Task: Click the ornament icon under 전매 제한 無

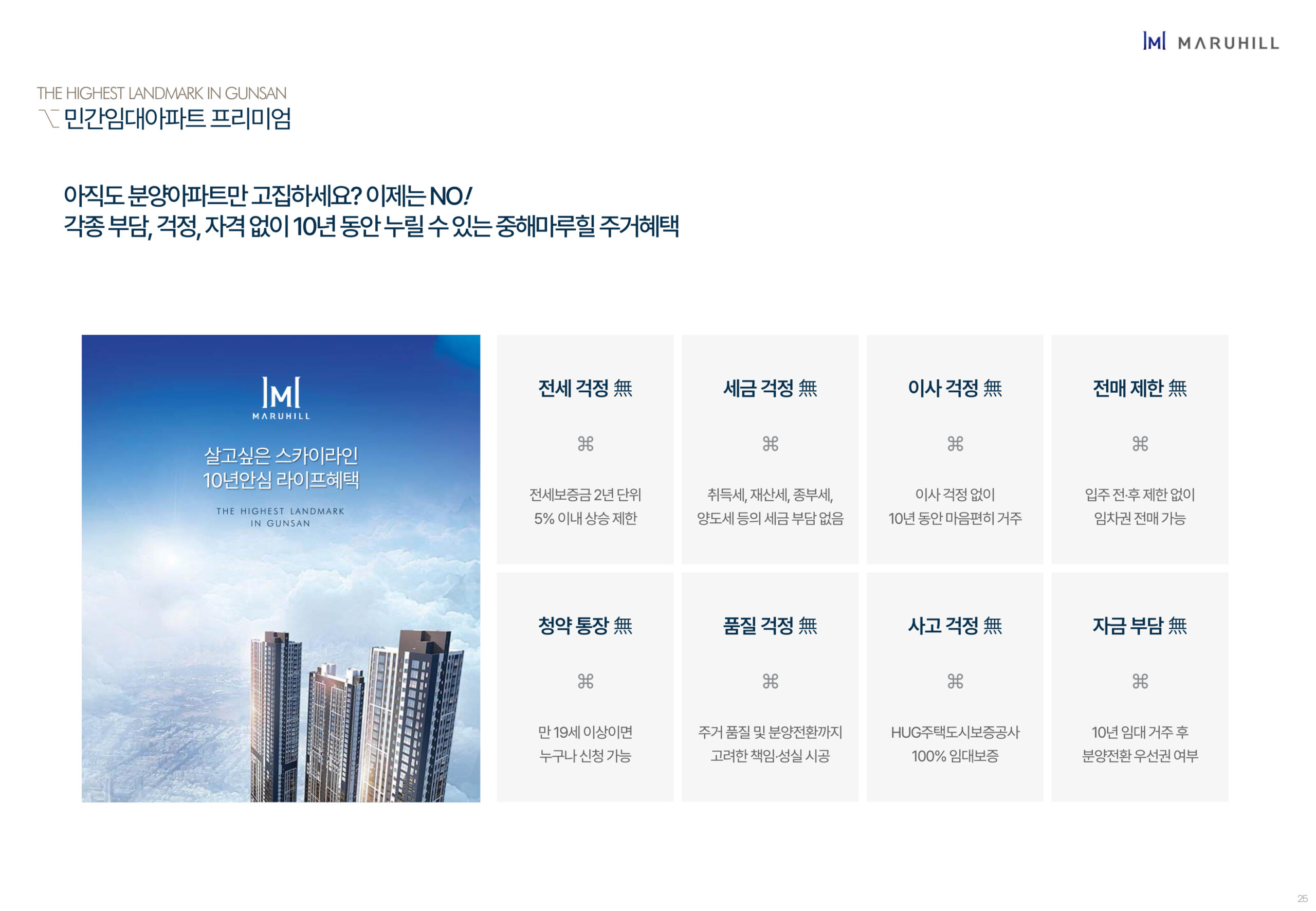Action: pyautogui.click(x=1140, y=444)
